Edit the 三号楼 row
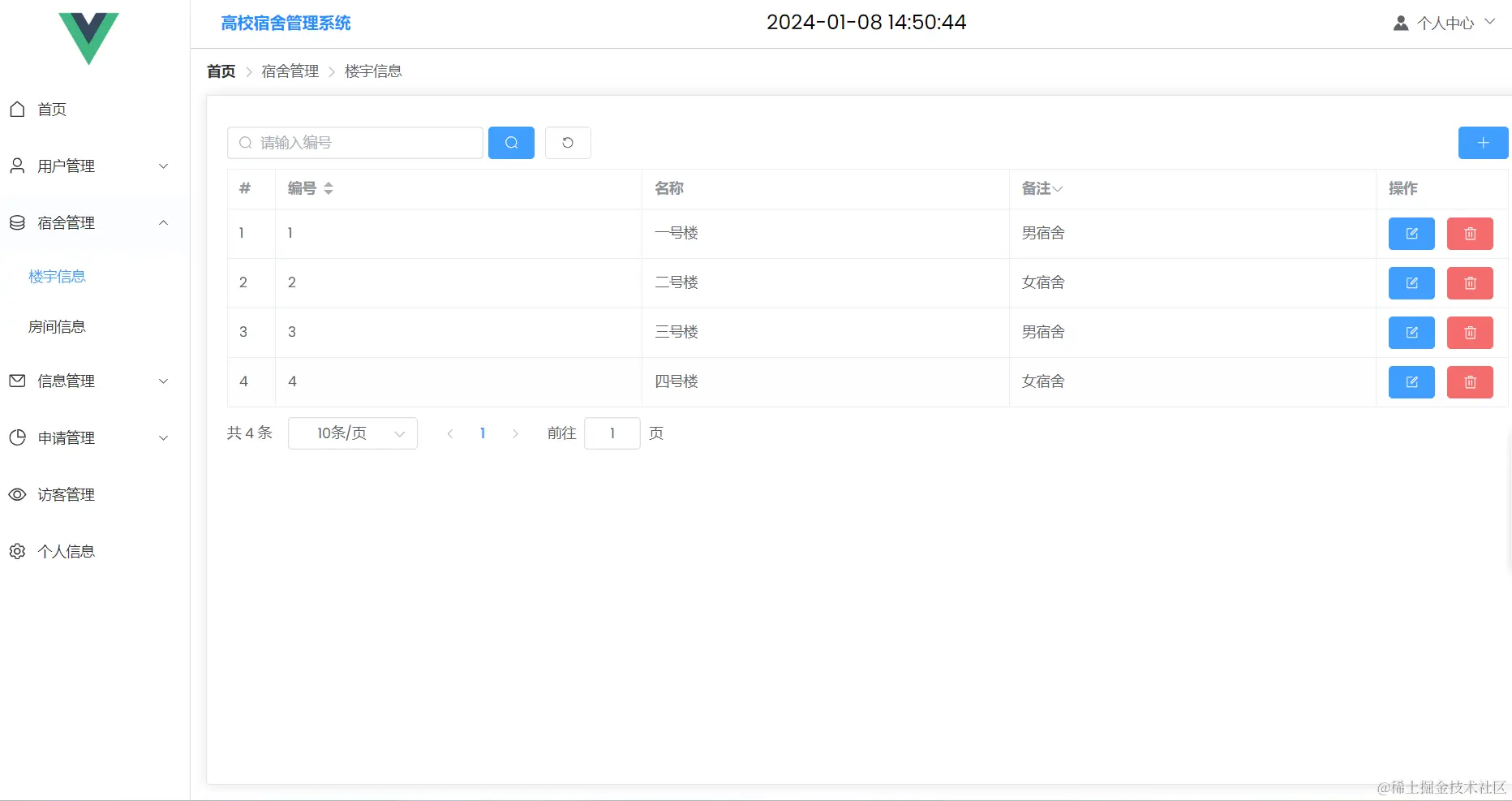 point(1411,333)
